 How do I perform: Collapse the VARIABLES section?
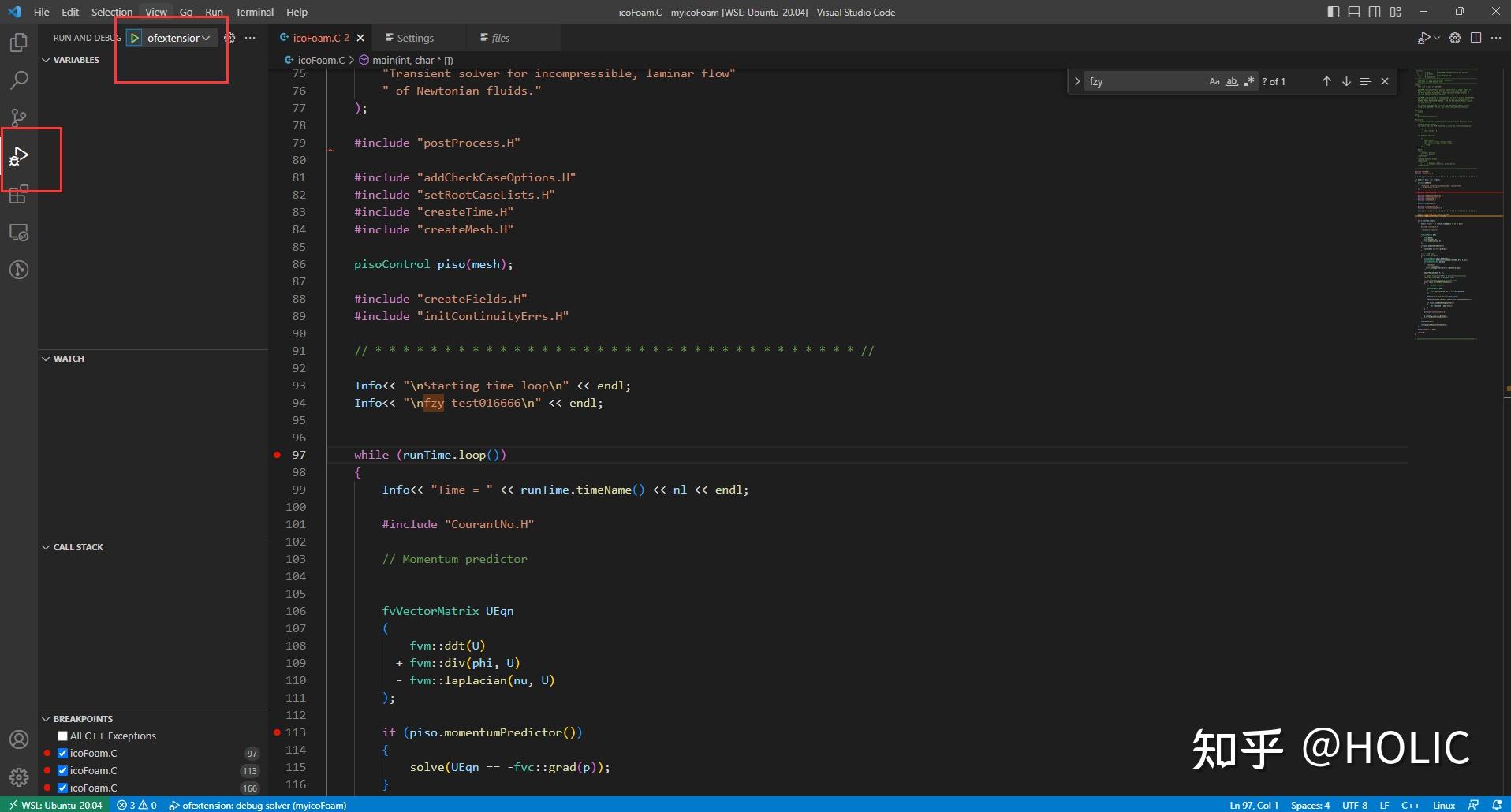pos(46,59)
